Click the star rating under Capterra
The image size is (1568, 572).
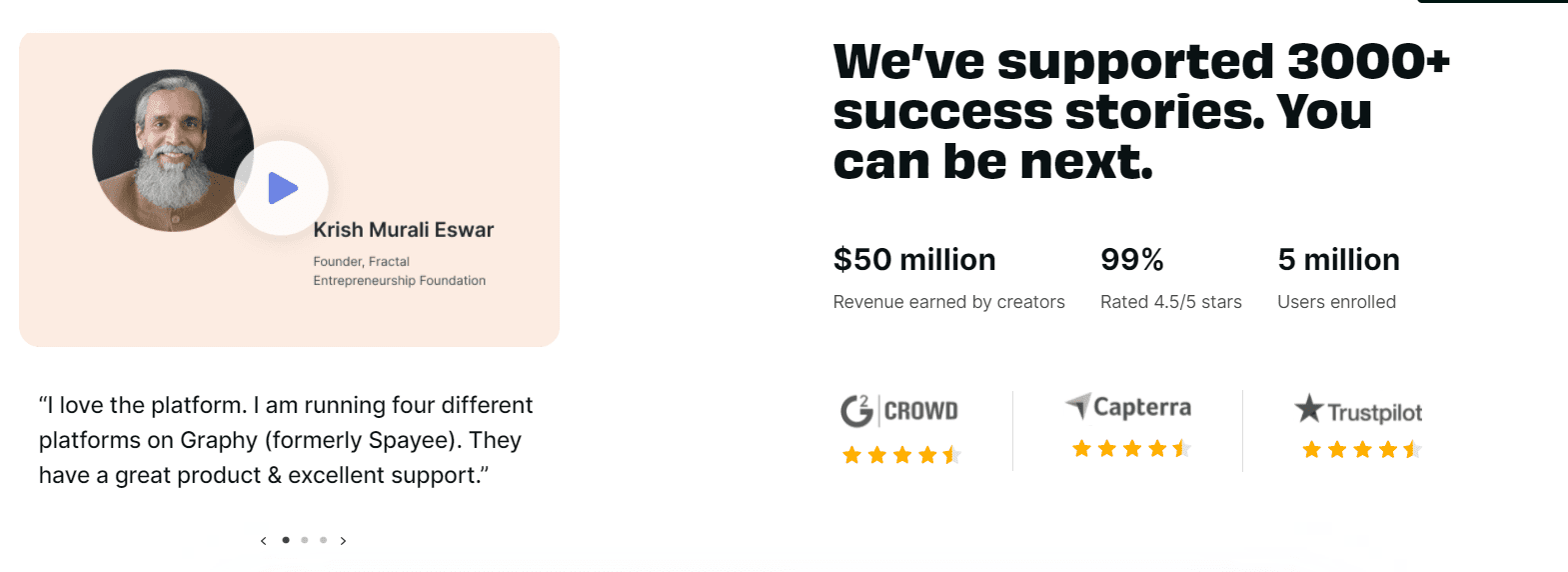1131,449
